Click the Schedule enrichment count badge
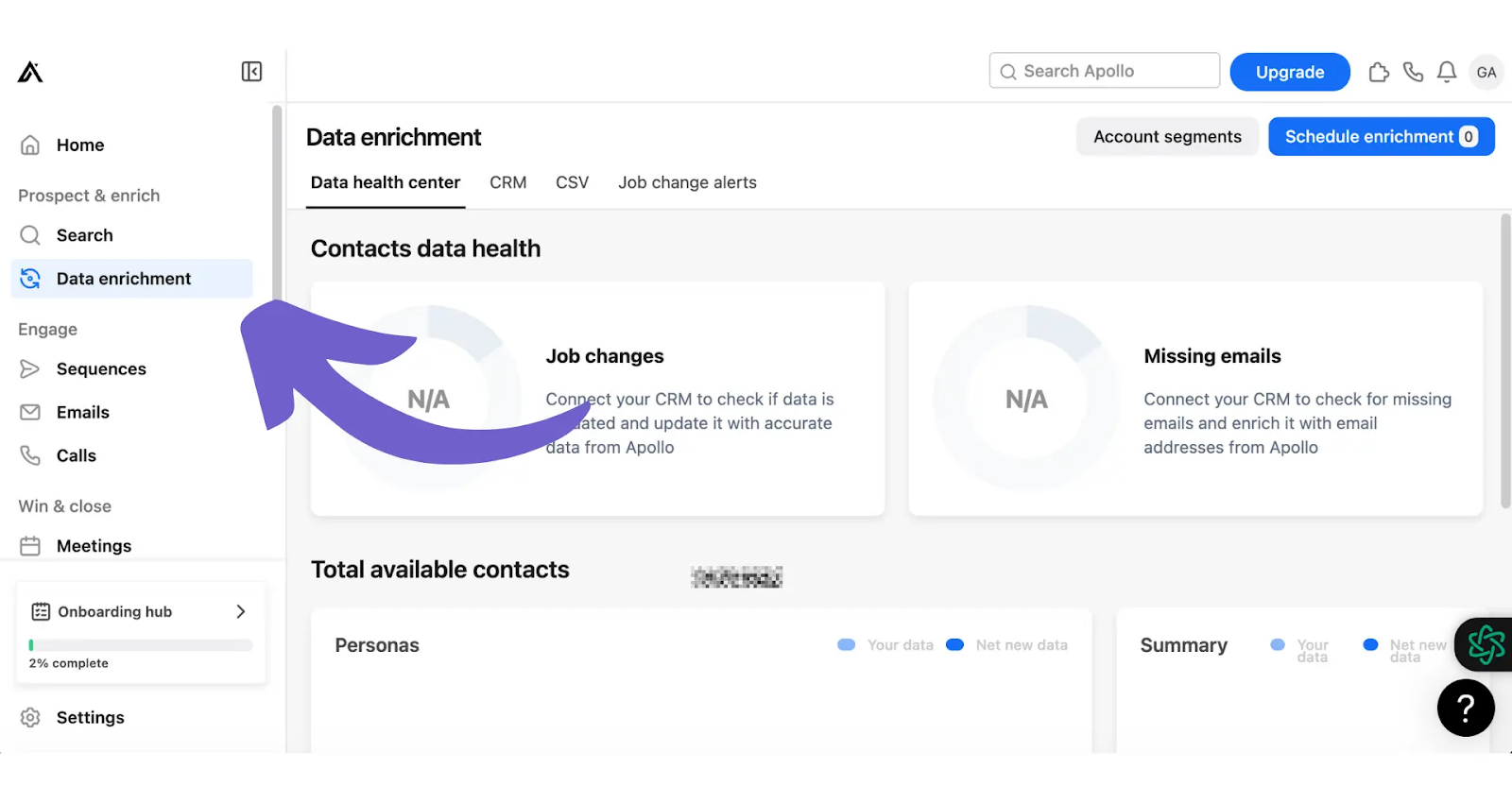 1469,137
